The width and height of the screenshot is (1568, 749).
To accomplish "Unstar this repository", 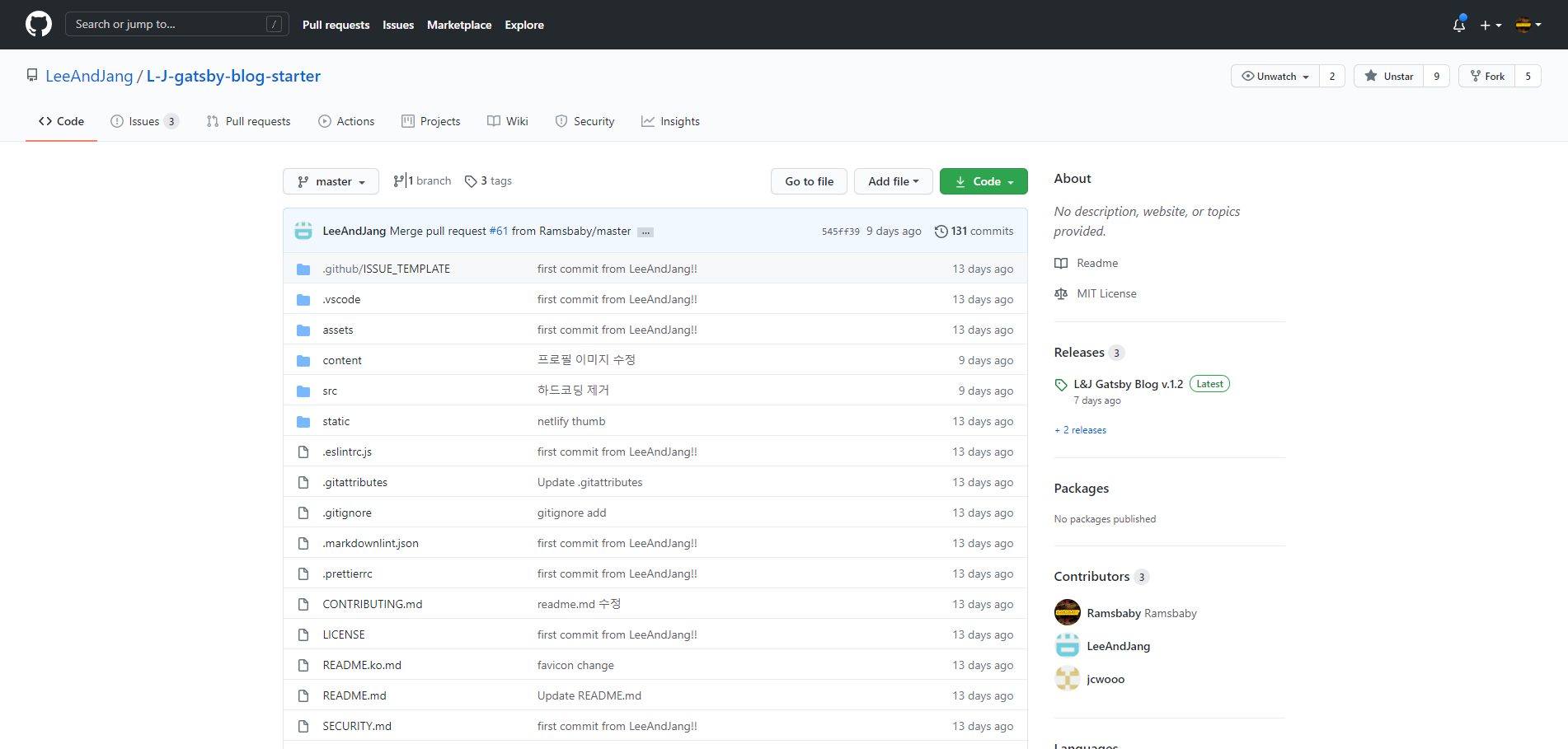I will tap(1389, 77).
